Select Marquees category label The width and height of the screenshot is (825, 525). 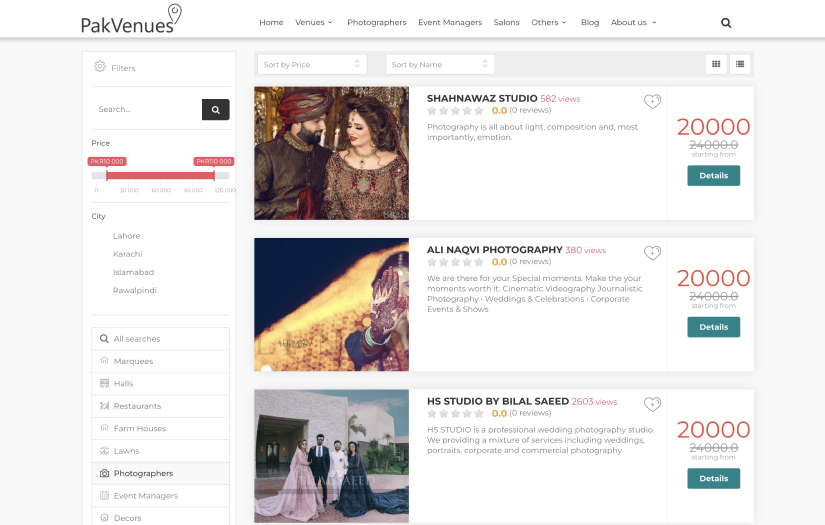[x=133, y=361]
